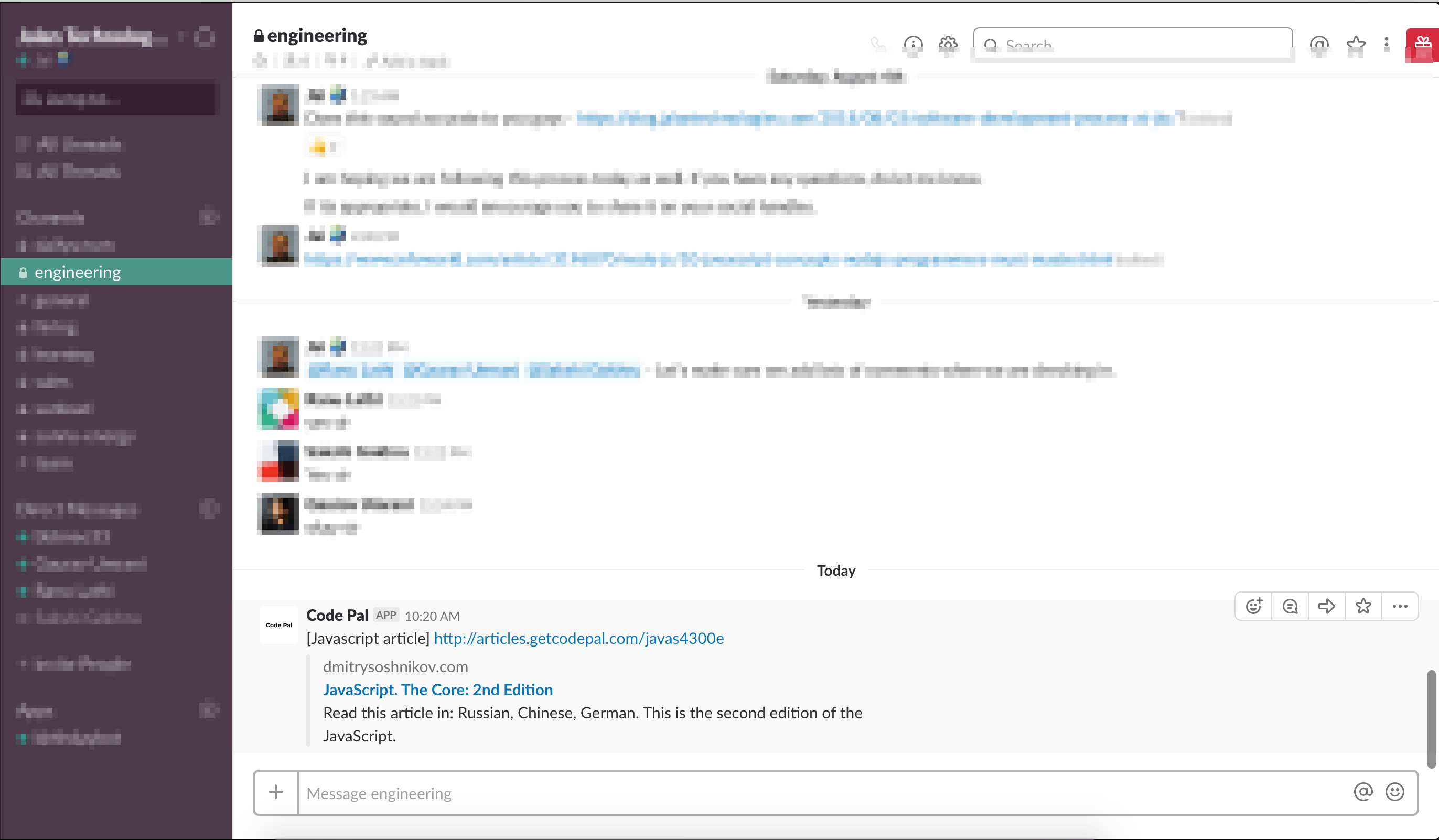Select the engineering channel in sidebar
This screenshot has height=840, width=1439.
point(78,272)
